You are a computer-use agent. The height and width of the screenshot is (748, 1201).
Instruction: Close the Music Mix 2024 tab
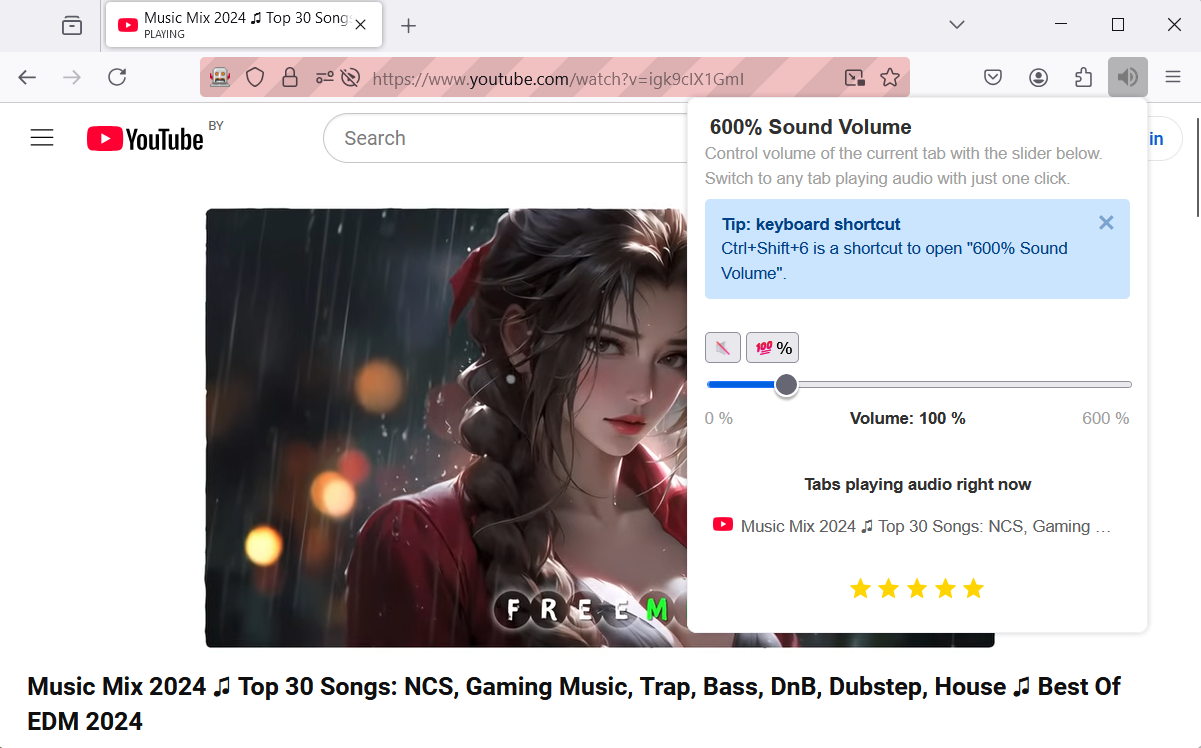pos(361,25)
